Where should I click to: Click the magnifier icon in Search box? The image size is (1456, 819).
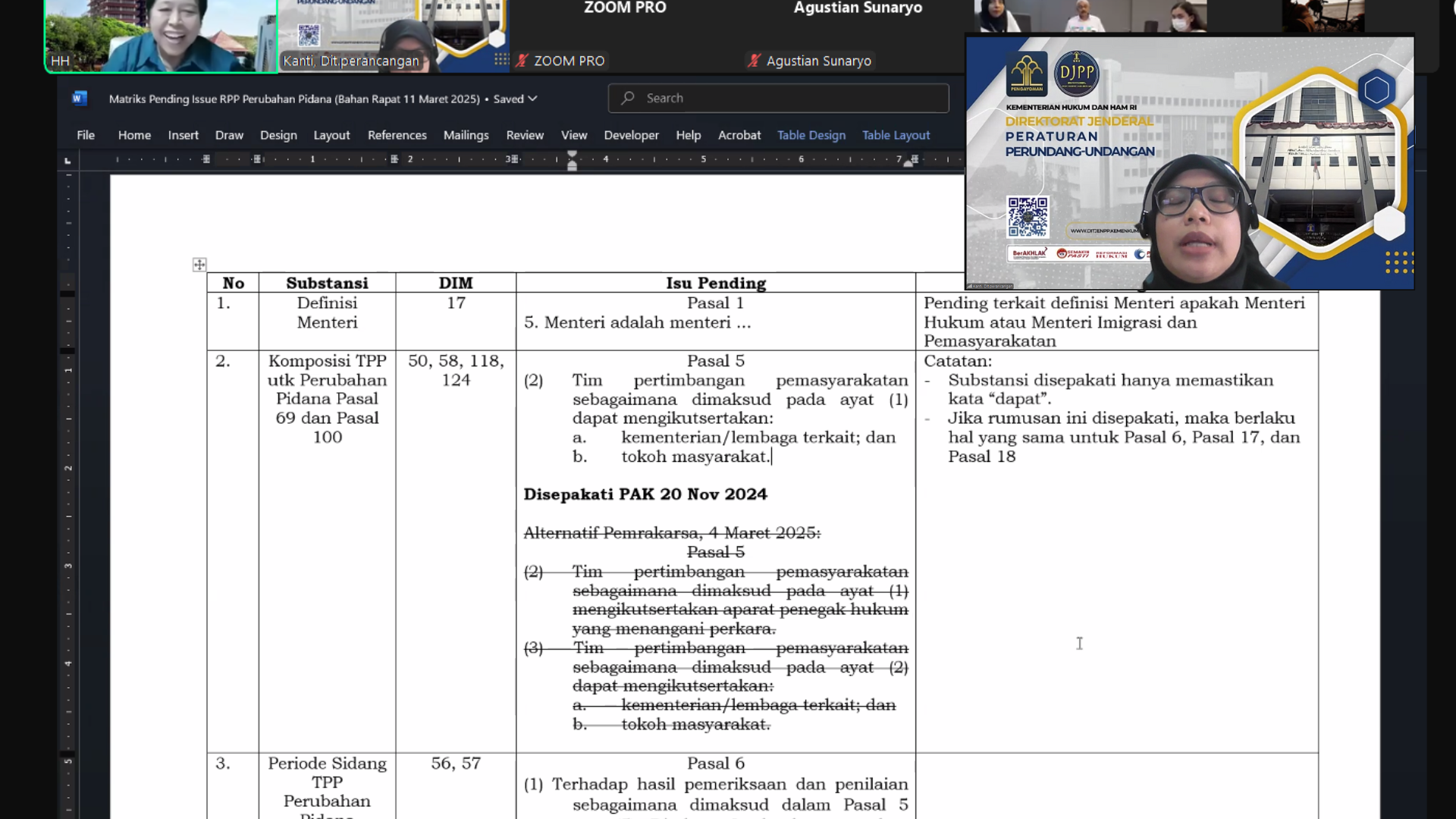[x=628, y=98]
